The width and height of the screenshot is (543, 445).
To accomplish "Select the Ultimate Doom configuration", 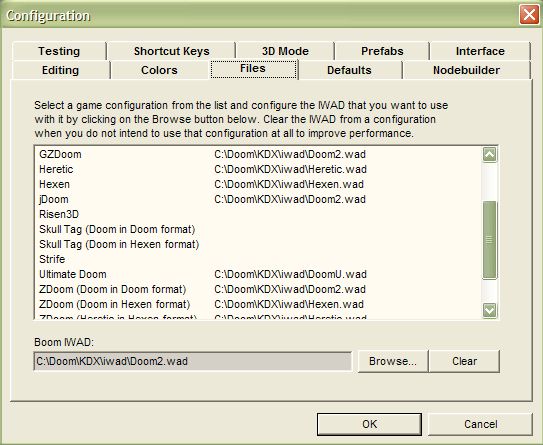I will point(258,274).
